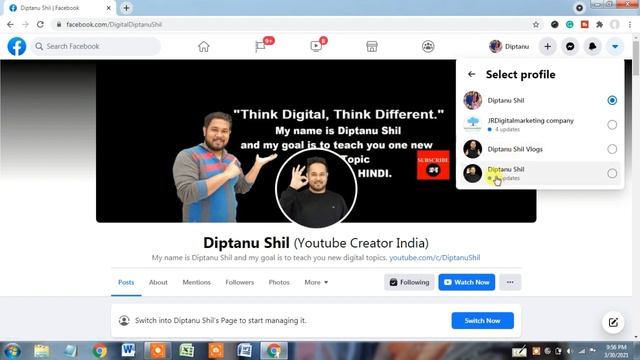
Task: Open File Explorer from taskbar
Action: [41, 351]
